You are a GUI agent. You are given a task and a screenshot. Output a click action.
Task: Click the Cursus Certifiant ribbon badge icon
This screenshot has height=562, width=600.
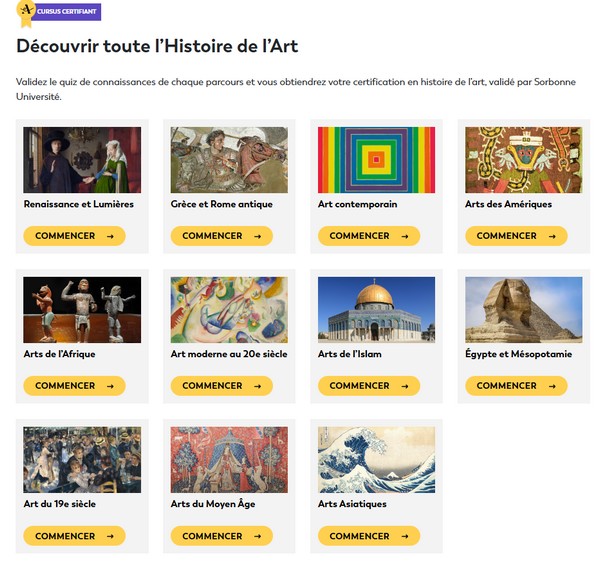pyautogui.click(x=26, y=14)
